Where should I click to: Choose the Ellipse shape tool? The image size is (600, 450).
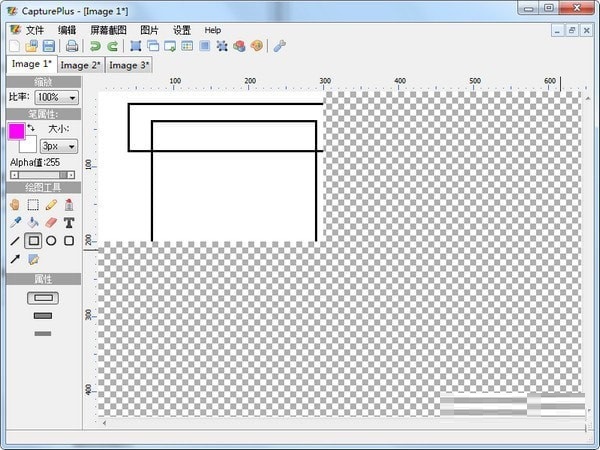click(51, 241)
